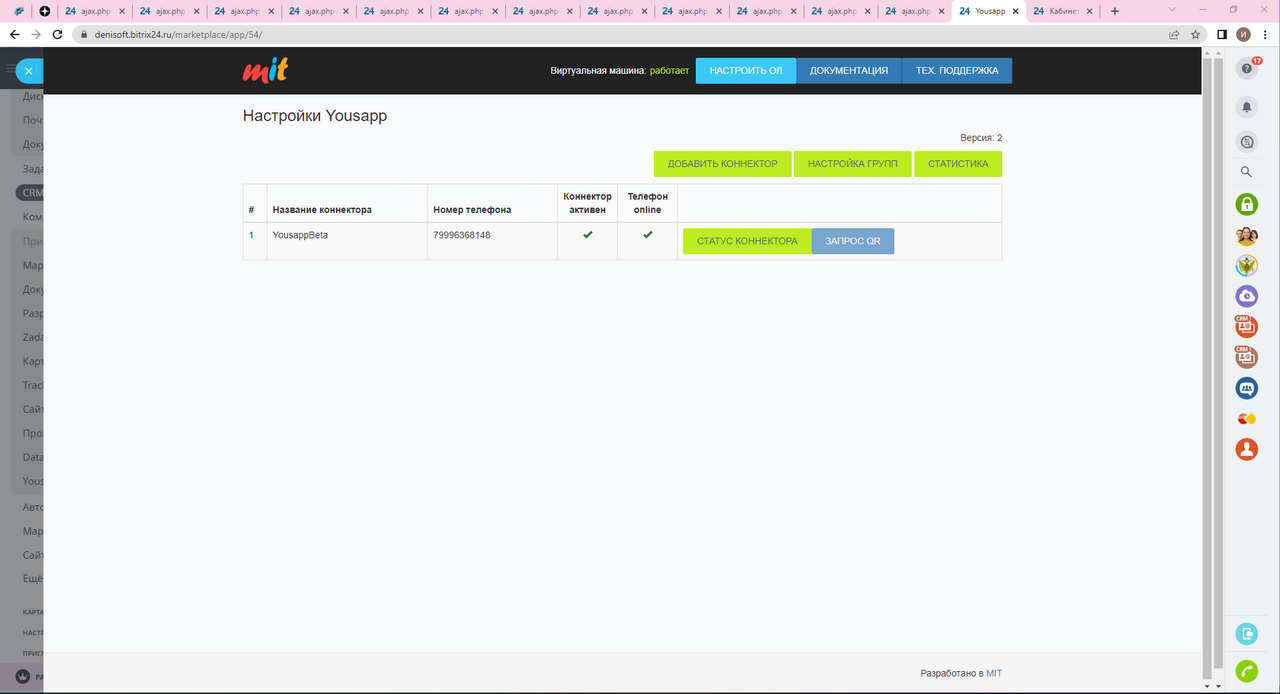Open the green padlock chat icon
1280x694 pixels.
[x=1247, y=205]
